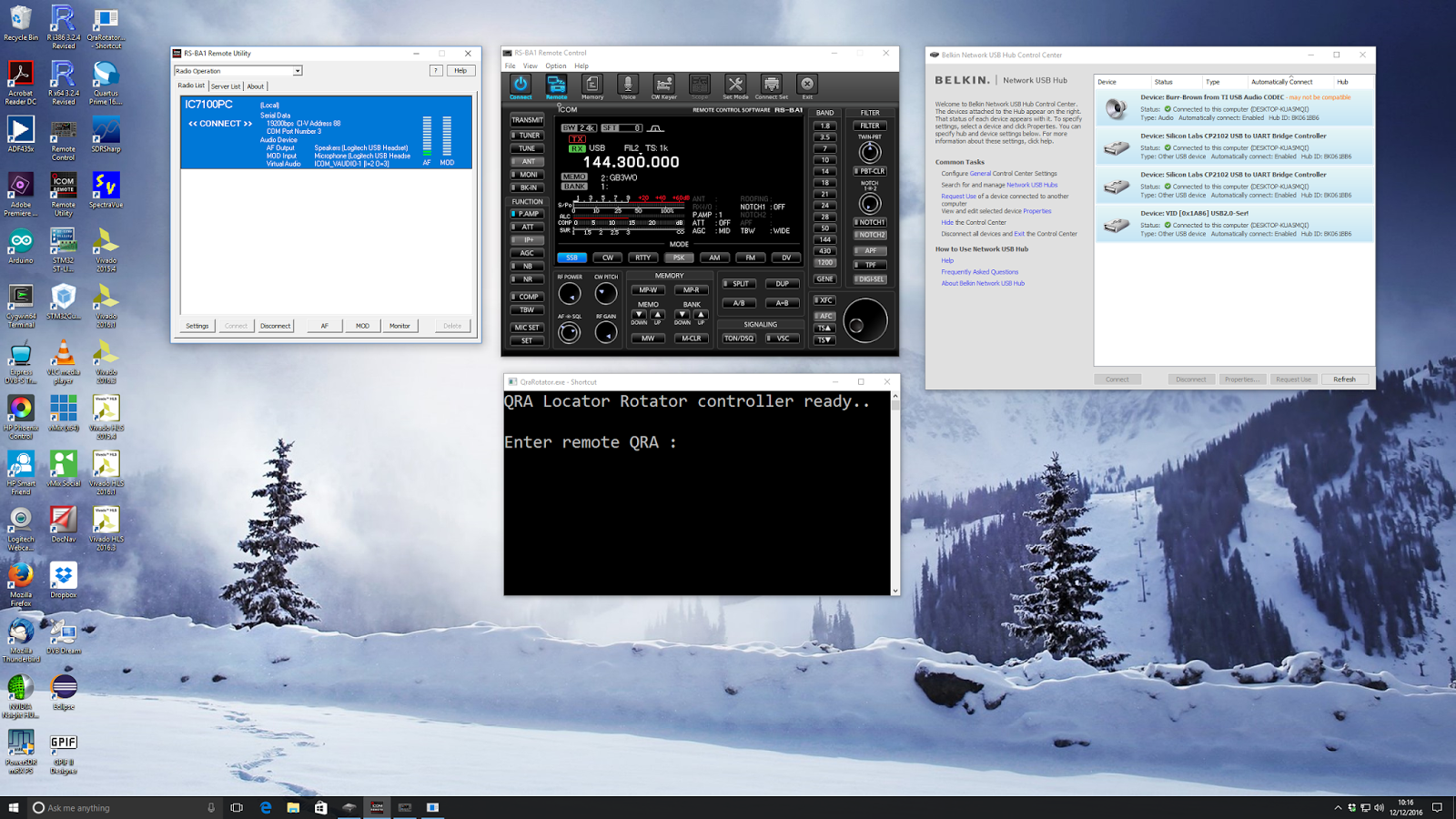Click the Remote icon in RS-BA1 toolbar
The height and width of the screenshot is (819, 1456).
click(556, 86)
